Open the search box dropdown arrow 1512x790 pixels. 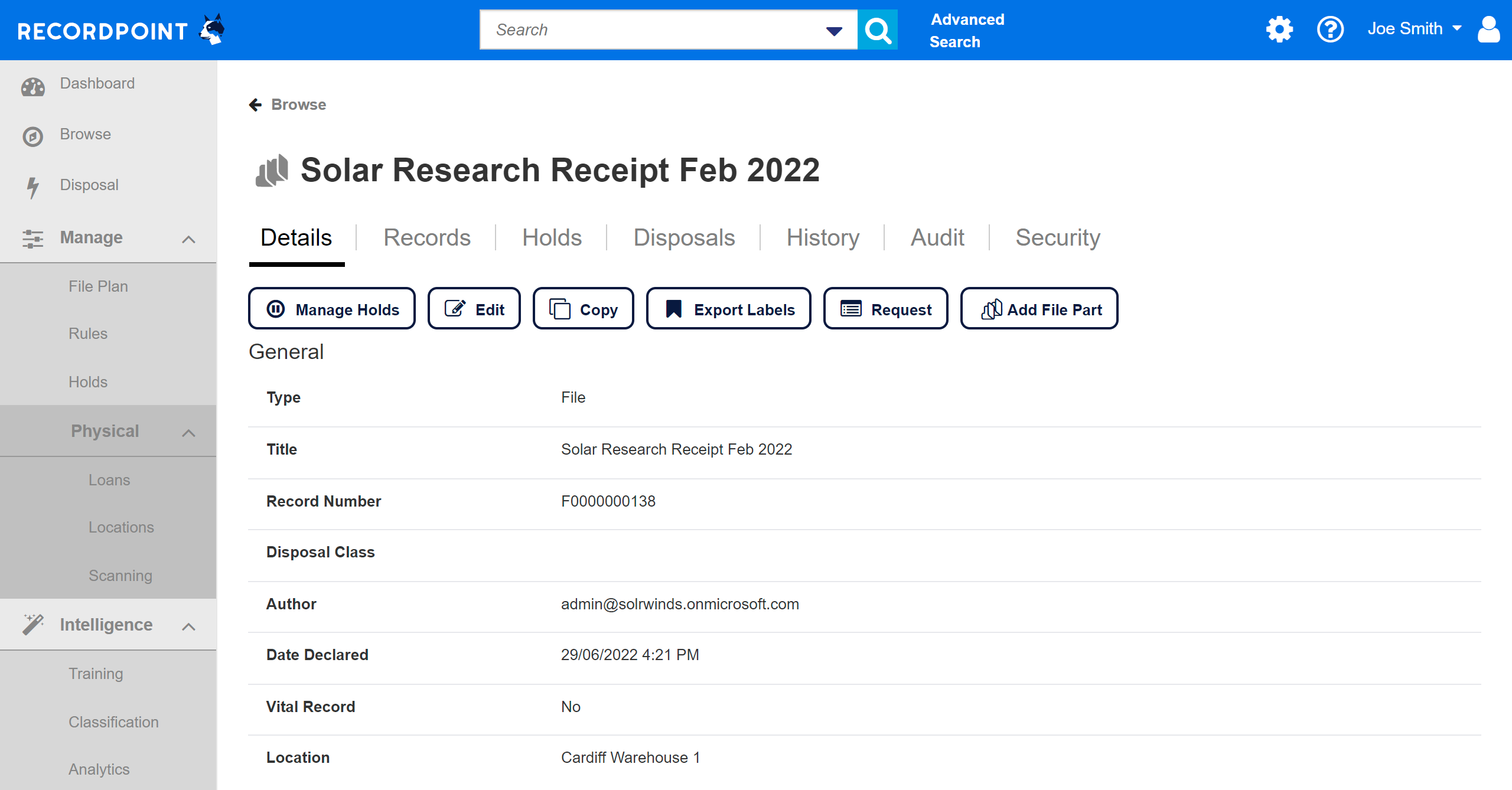coord(834,31)
